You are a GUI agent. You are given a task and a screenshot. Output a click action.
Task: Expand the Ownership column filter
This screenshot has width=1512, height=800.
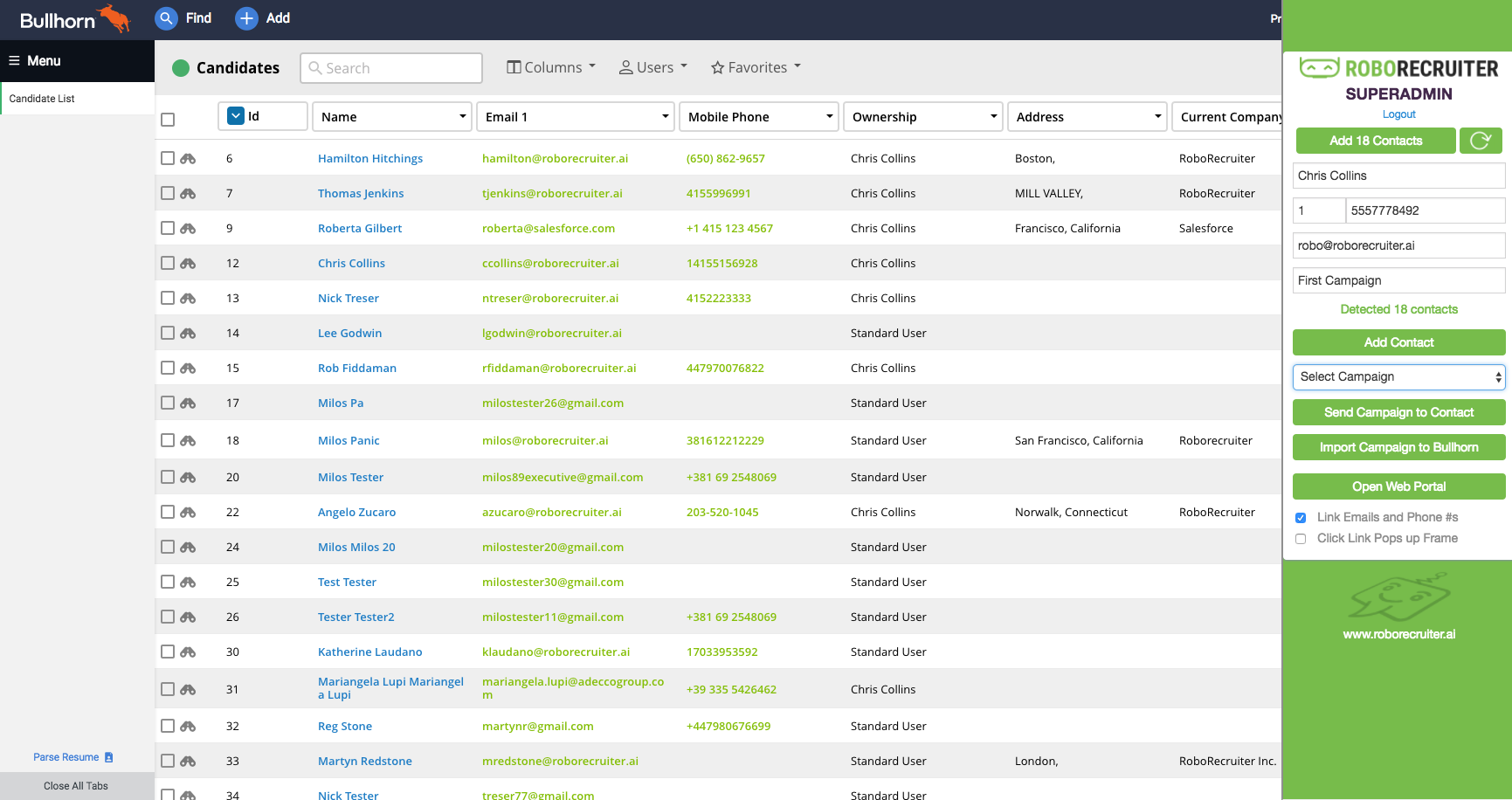[x=994, y=117]
